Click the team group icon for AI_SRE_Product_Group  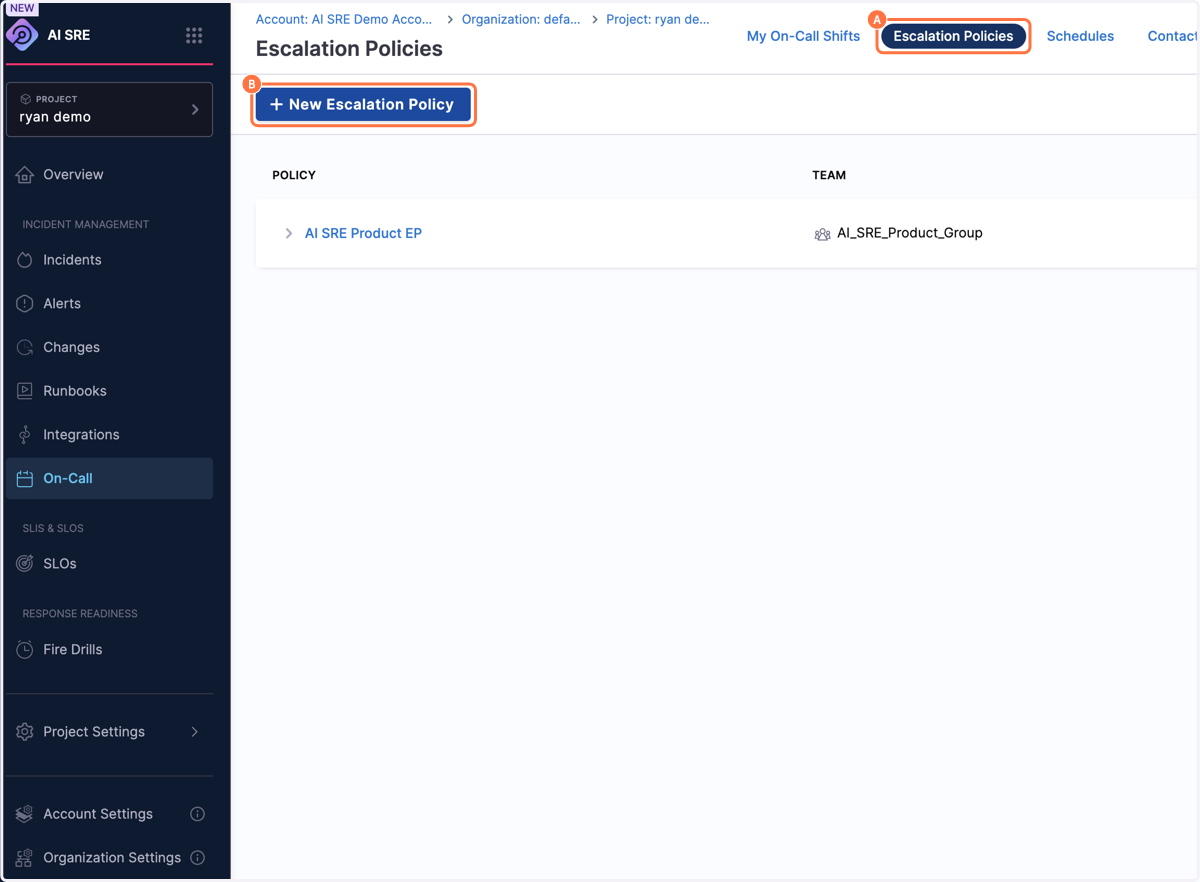point(822,234)
